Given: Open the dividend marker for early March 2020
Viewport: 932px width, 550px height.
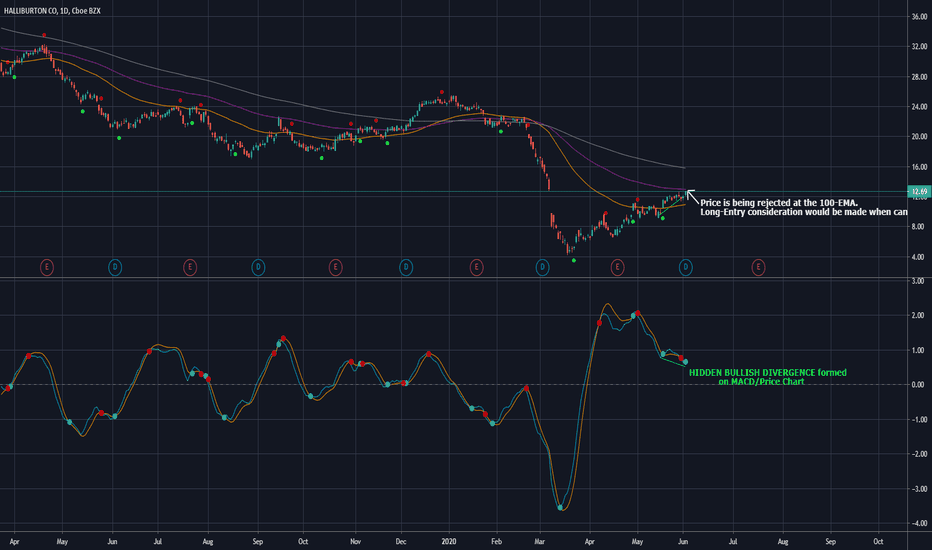Looking at the screenshot, I should point(542,268).
